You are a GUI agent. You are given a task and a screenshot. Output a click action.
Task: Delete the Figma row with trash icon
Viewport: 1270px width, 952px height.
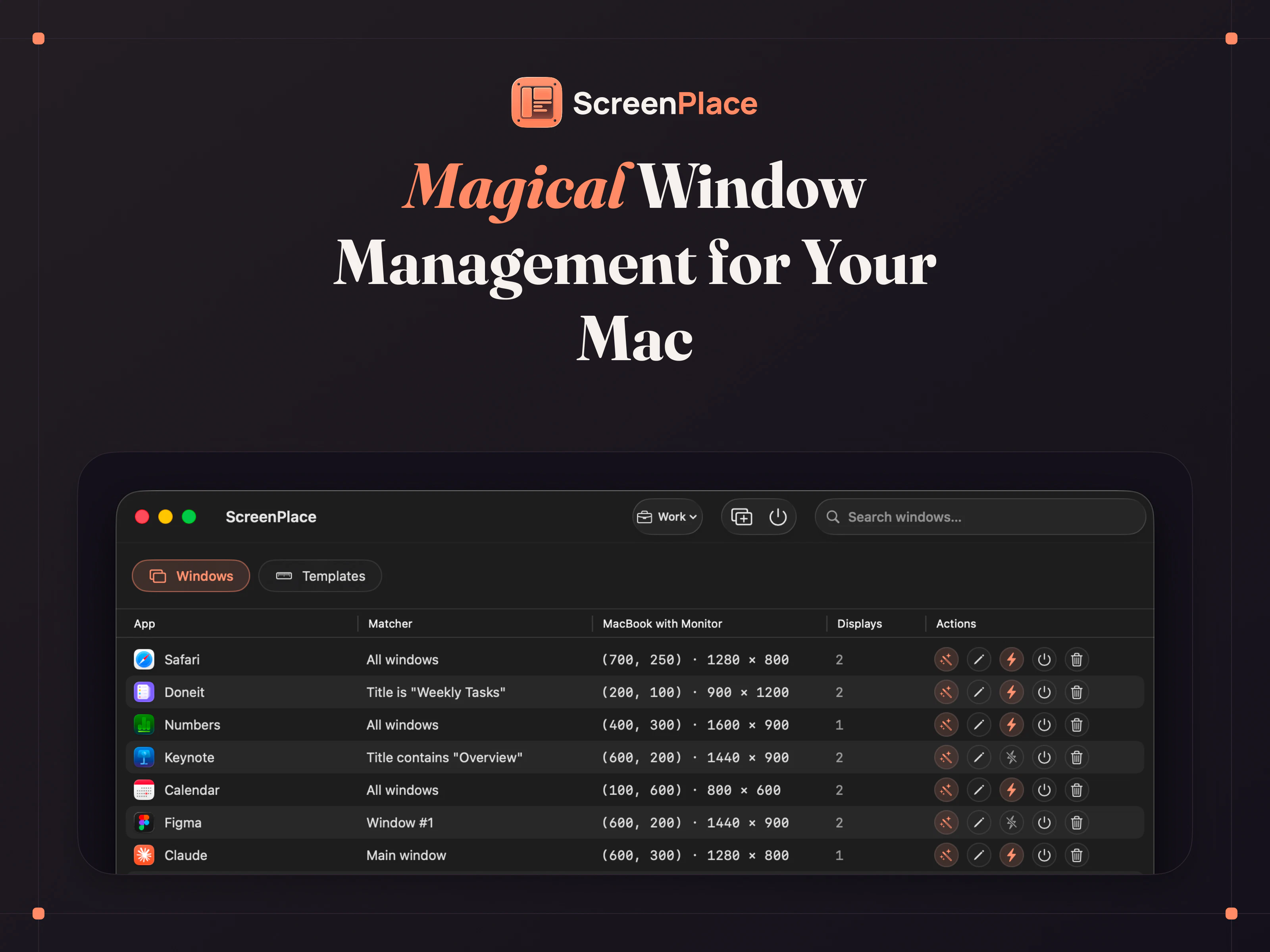[1077, 823]
